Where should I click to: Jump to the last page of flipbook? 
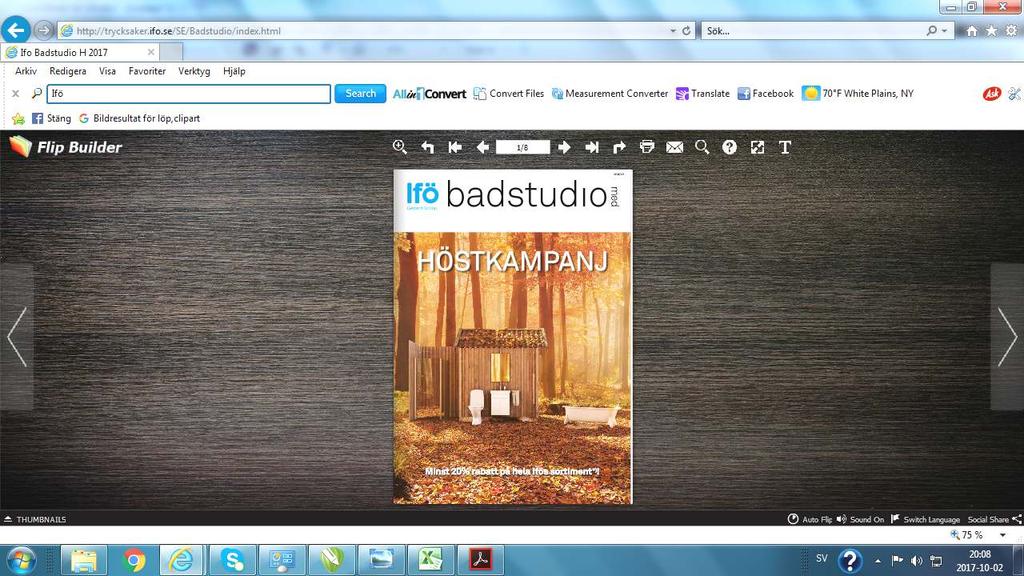[592, 147]
